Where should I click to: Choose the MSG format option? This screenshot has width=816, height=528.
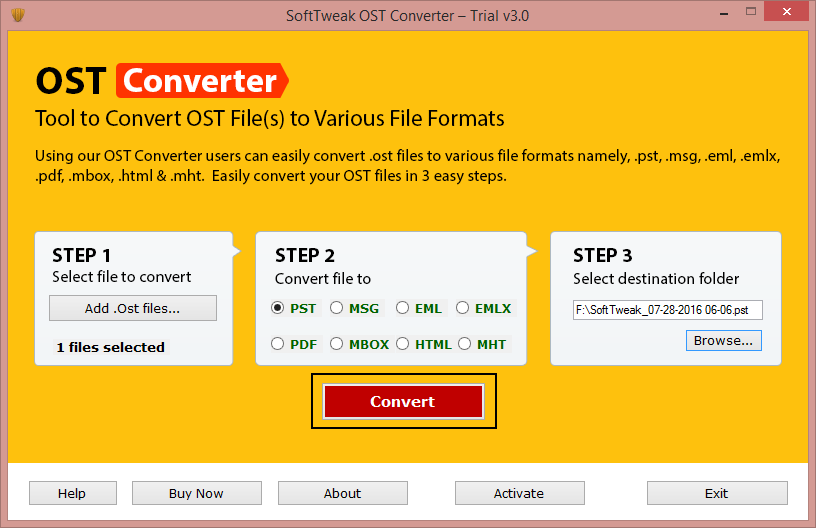[x=337, y=308]
